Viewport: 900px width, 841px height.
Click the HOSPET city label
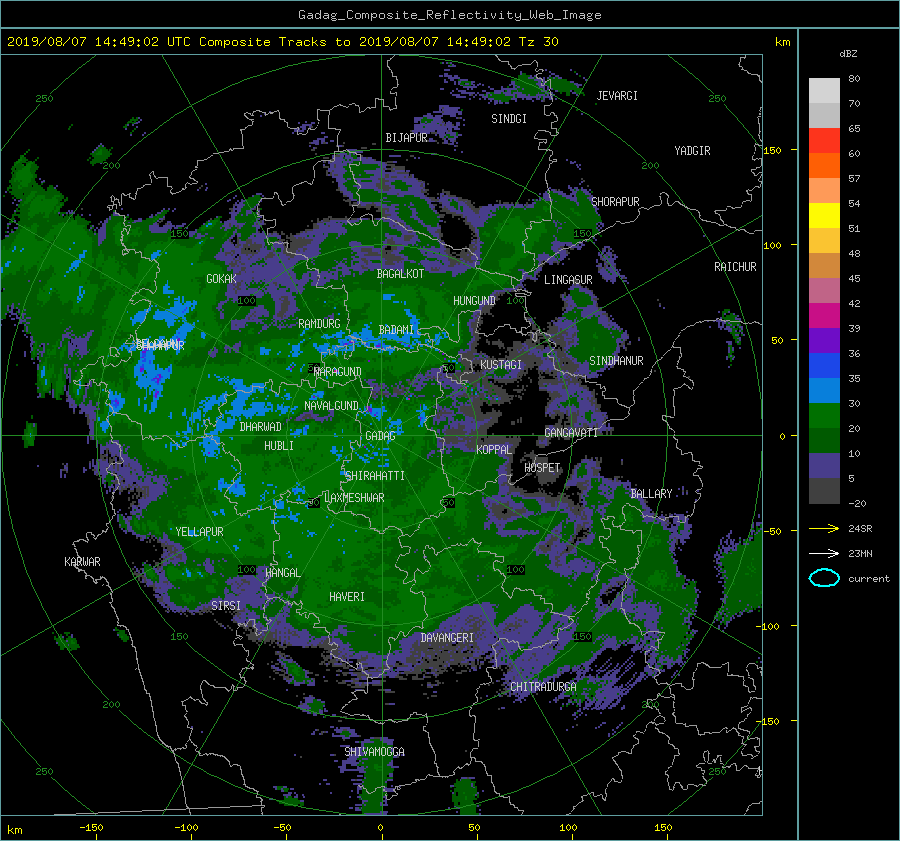pyautogui.click(x=542, y=468)
